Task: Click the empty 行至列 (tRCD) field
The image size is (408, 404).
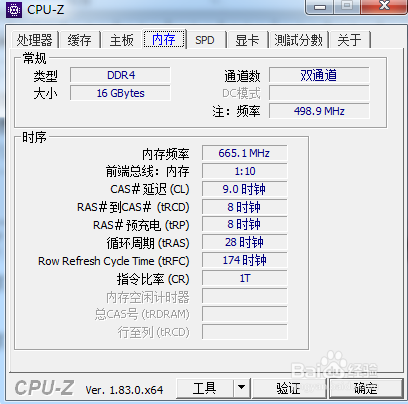Action: coord(244,332)
